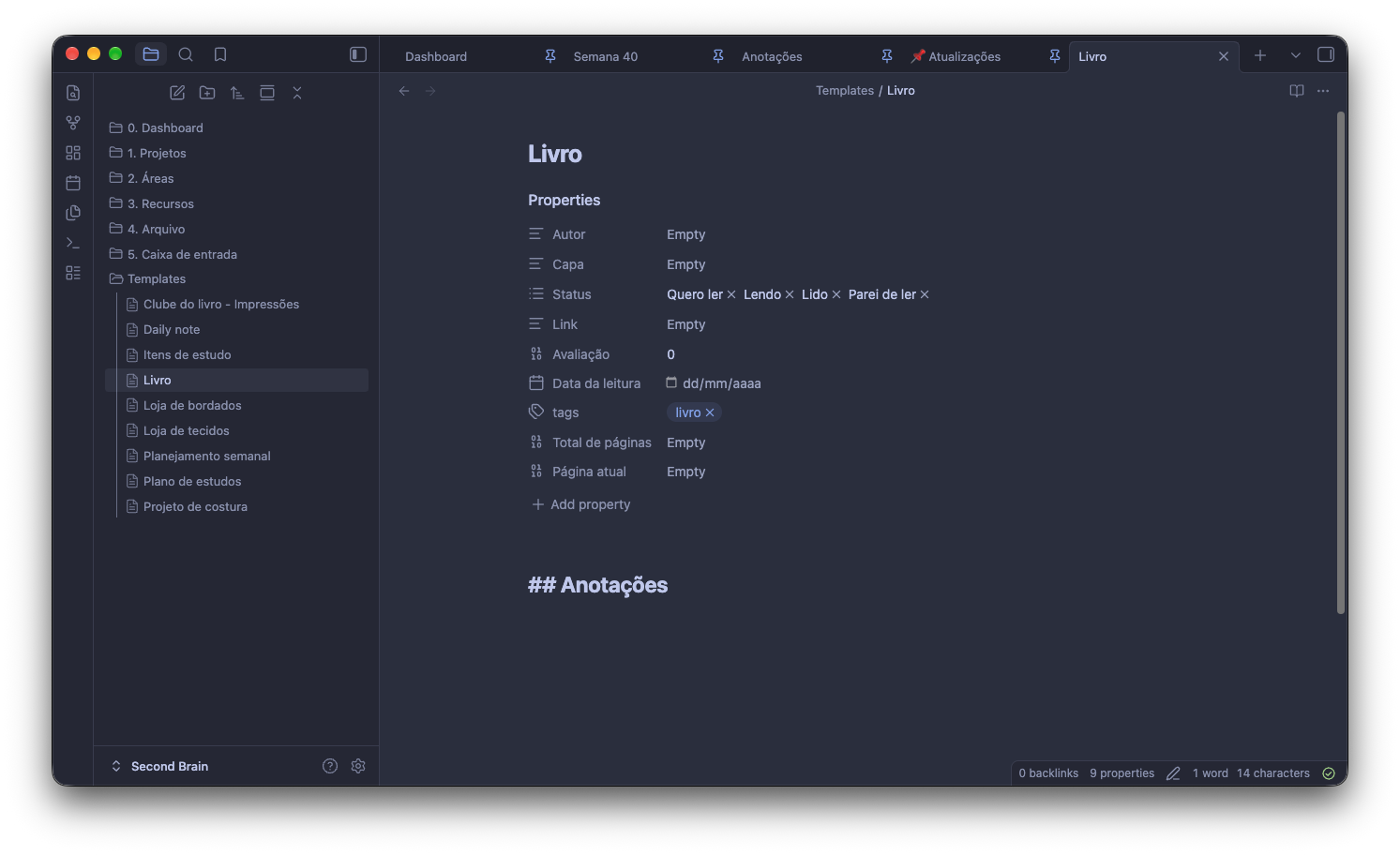
Task: Remove the Lendo status value
Action: (x=790, y=294)
